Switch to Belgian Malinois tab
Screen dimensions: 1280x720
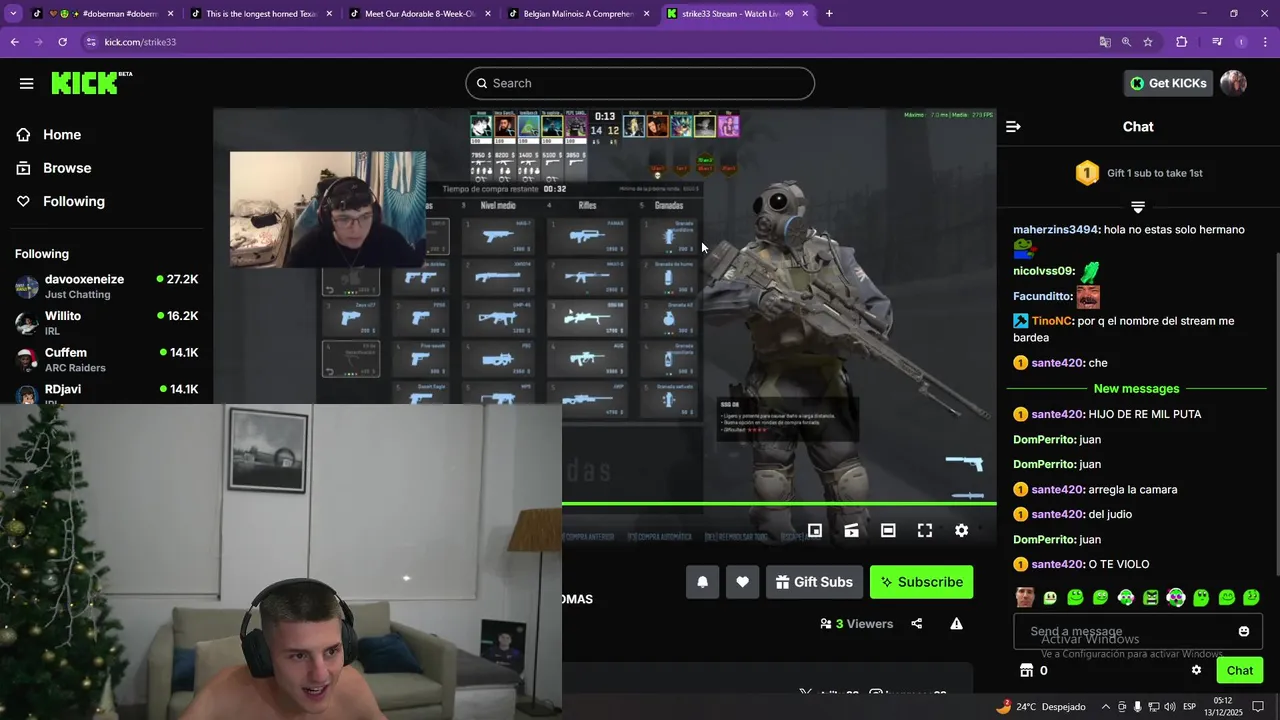[578, 14]
